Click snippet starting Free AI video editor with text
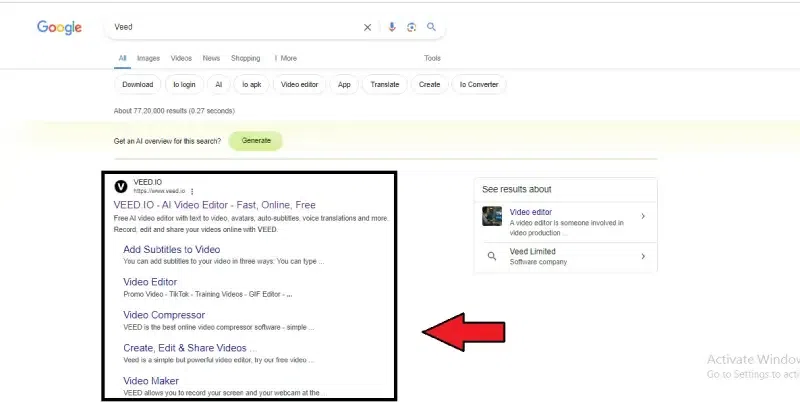Viewport: 800px width, 402px height. [x=251, y=224]
